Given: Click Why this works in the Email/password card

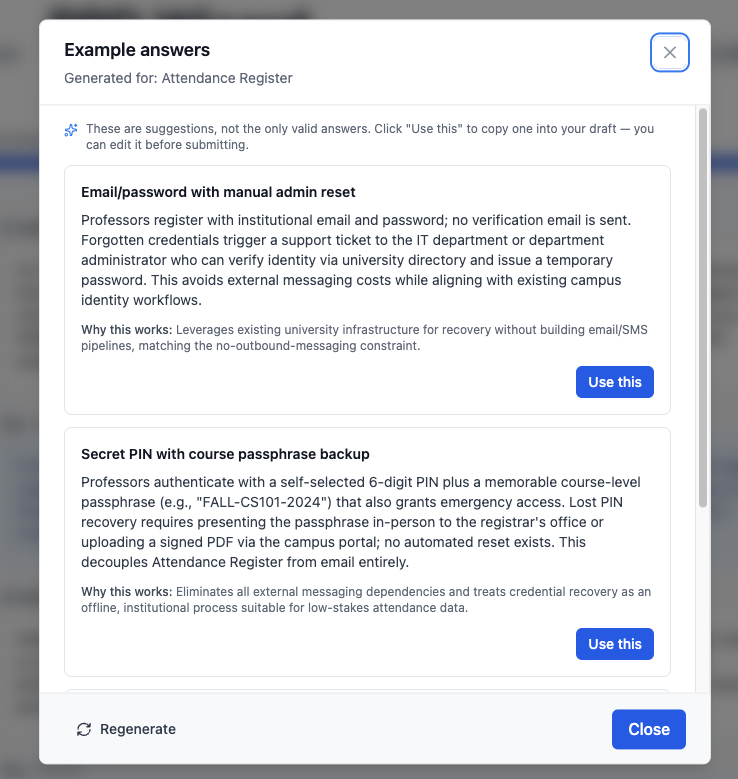Looking at the screenshot, I should 127,329.
